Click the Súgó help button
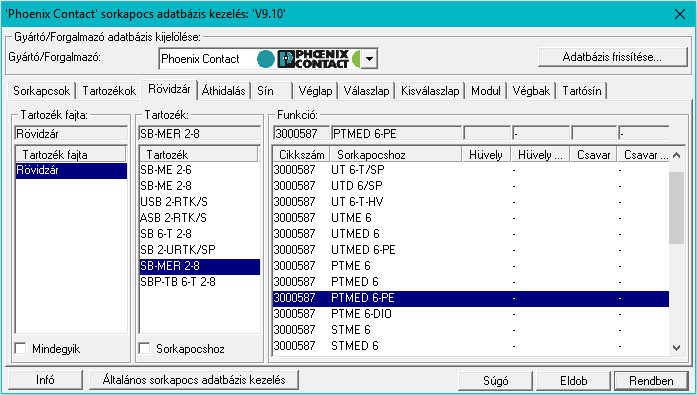Viewport: 697px width, 395px height. click(x=495, y=381)
